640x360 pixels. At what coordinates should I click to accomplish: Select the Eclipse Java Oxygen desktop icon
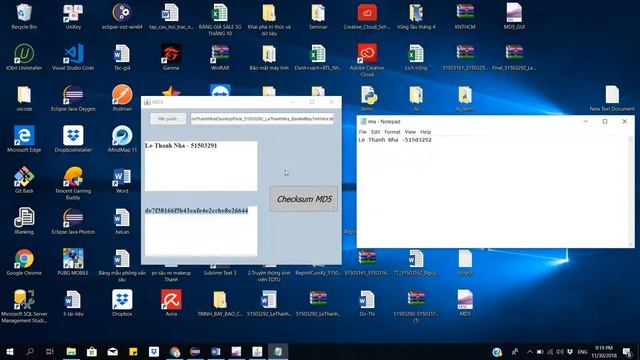73,98
